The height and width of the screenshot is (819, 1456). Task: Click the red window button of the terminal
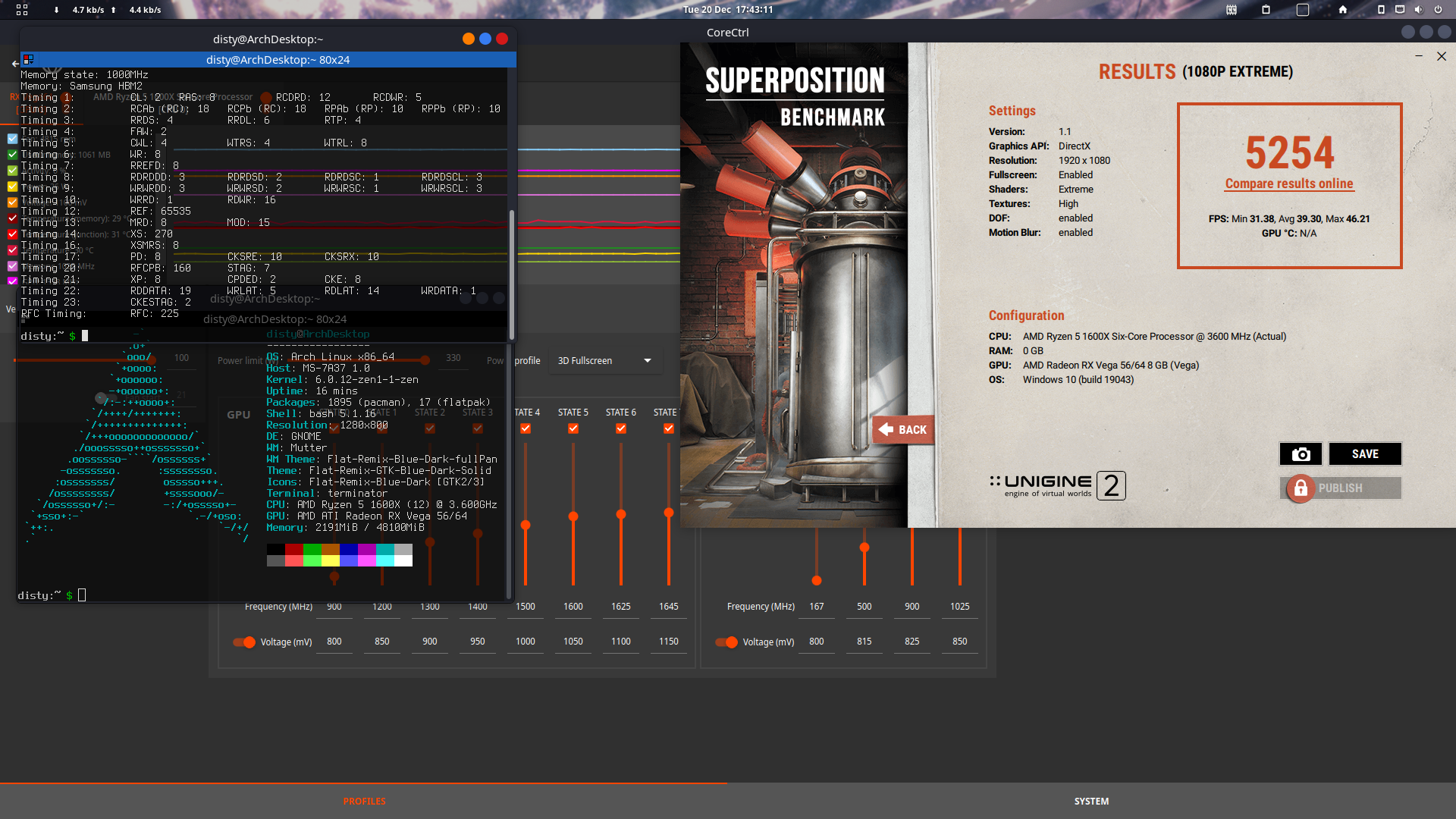pyautogui.click(x=502, y=39)
